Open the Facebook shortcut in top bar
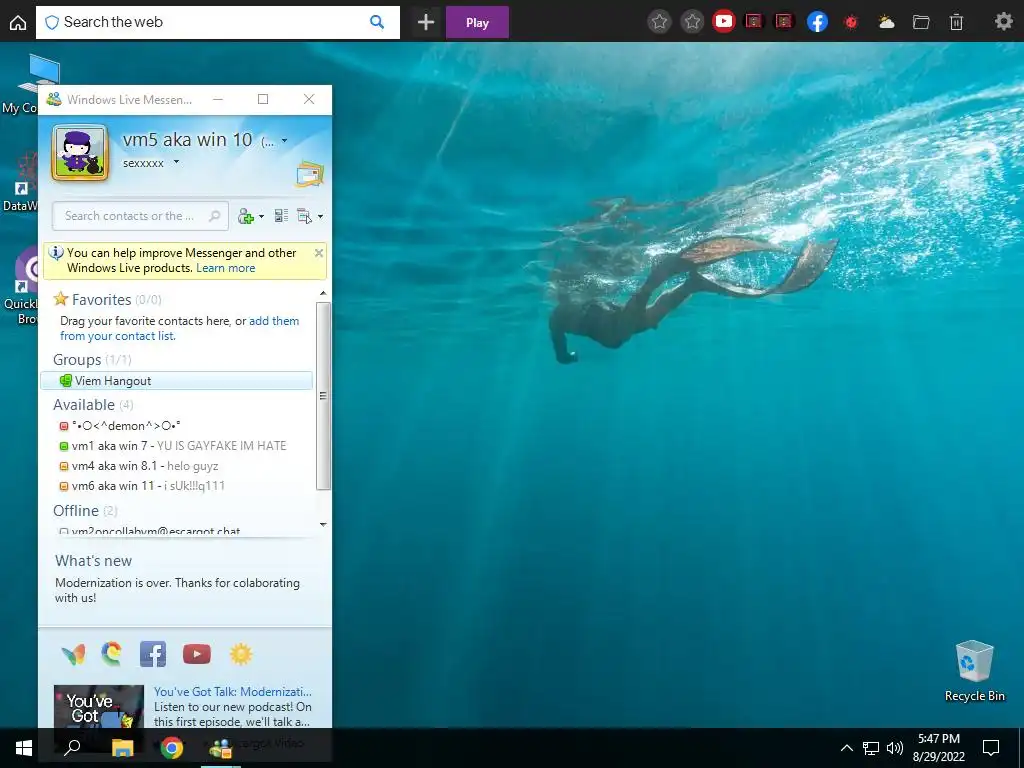 tap(818, 22)
